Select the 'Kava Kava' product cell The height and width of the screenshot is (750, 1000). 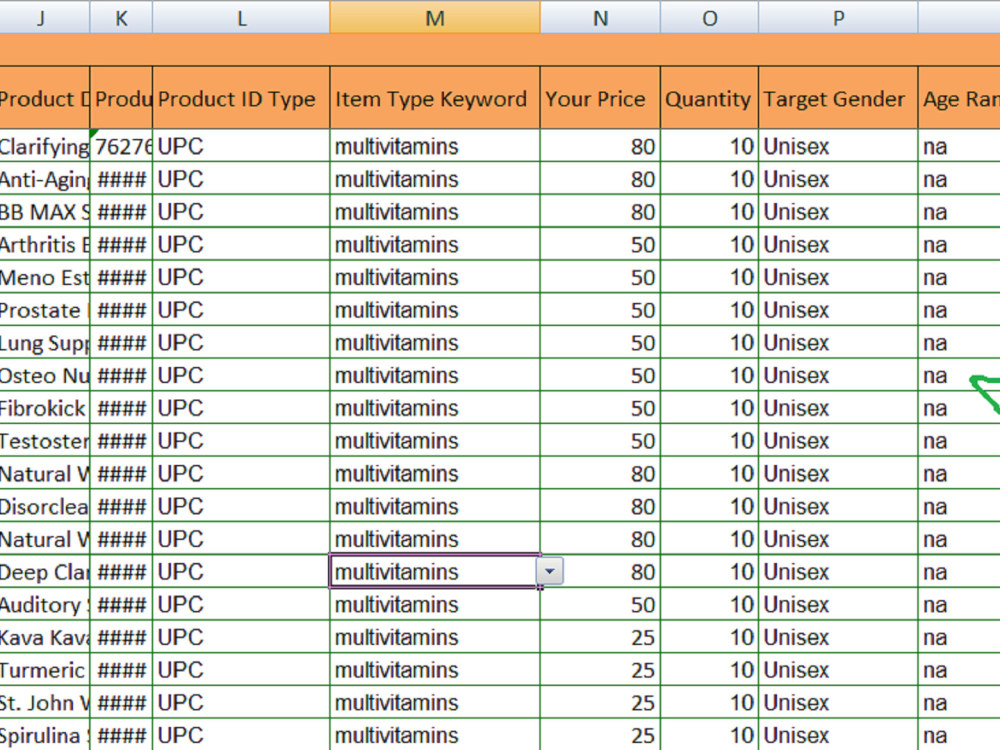[x=45, y=637]
